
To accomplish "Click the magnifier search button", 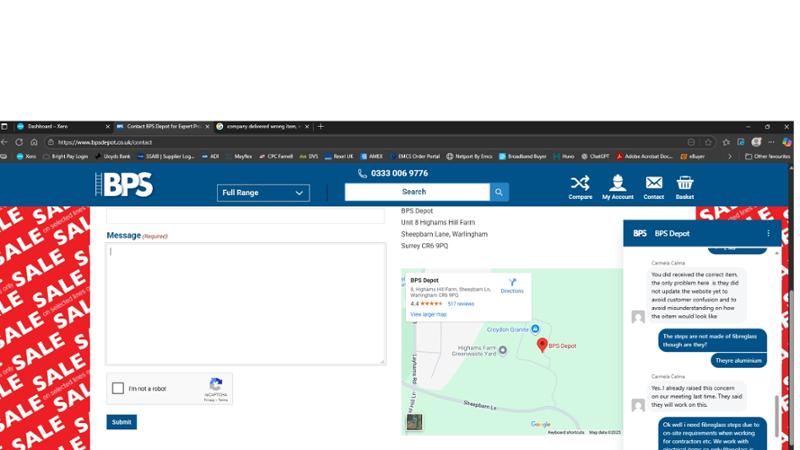I will 499,192.
